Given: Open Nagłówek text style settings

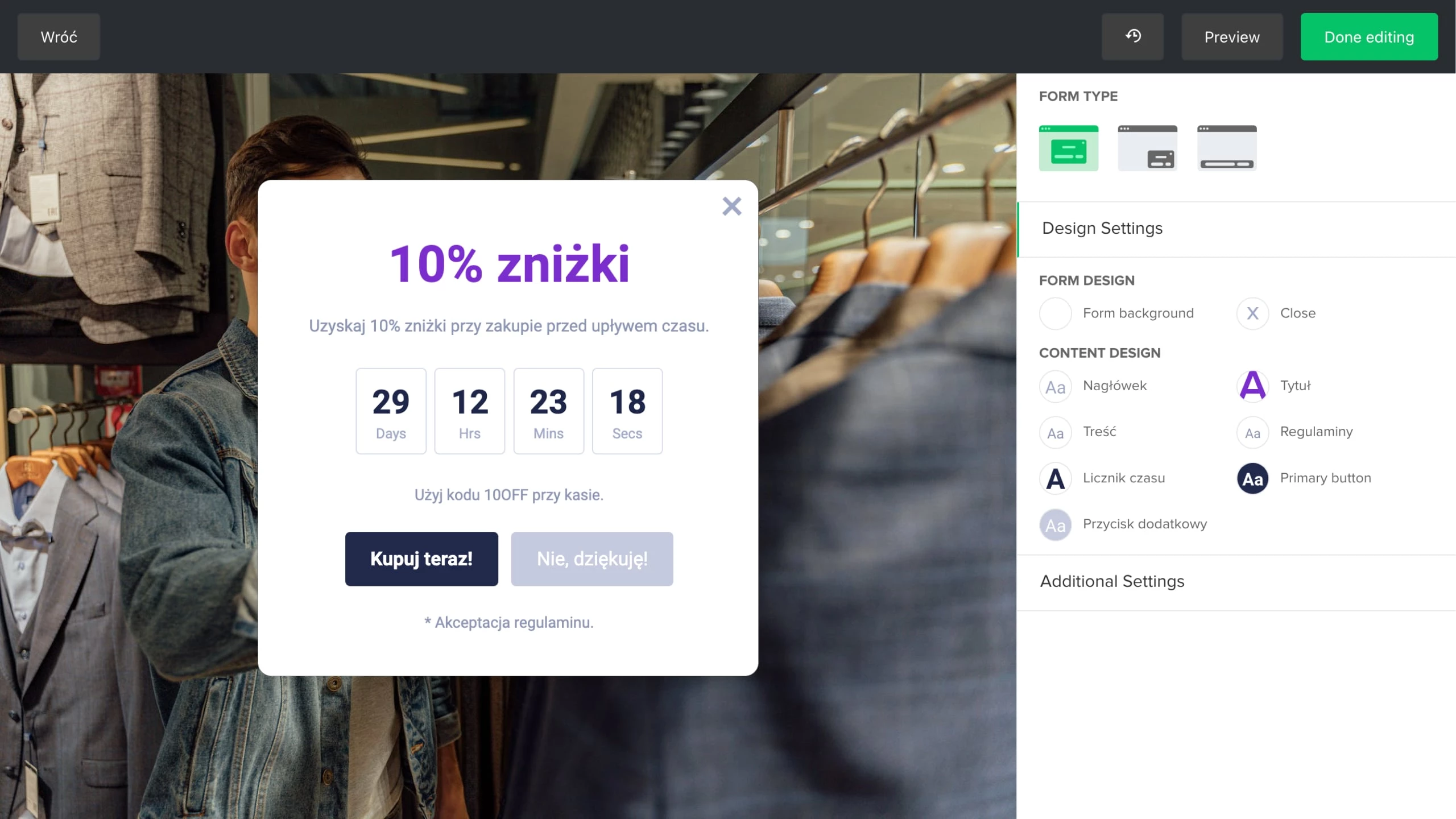Looking at the screenshot, I should (x=1056, y=386).
